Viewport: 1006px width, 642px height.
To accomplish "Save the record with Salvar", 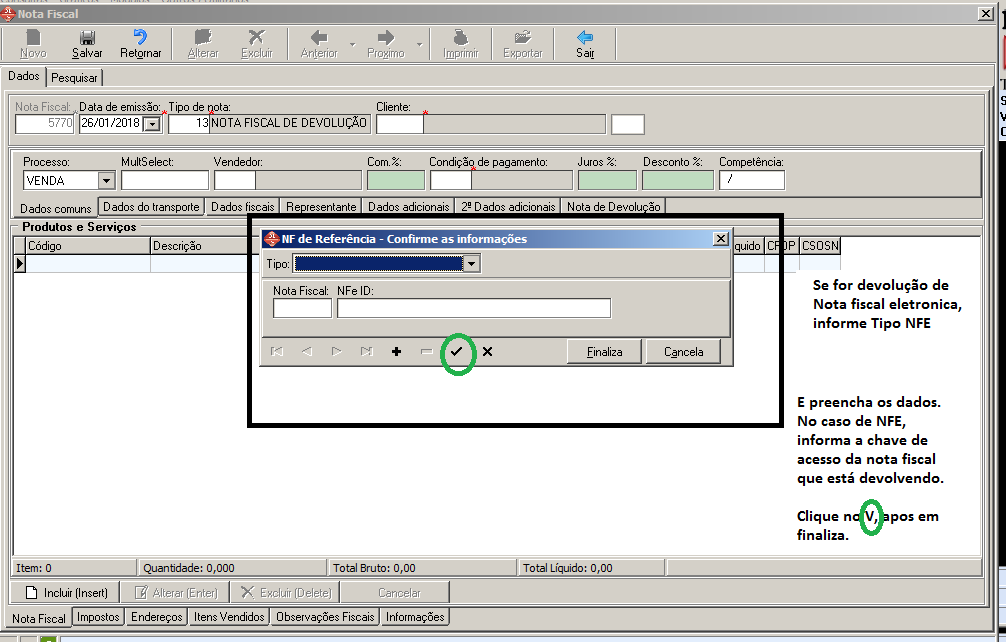I will pos(87,44).
